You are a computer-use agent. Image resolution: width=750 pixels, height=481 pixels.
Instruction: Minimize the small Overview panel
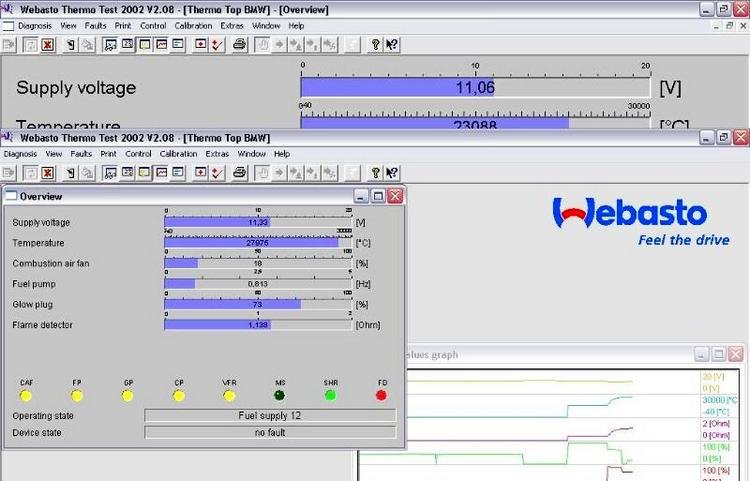(361, 196)
